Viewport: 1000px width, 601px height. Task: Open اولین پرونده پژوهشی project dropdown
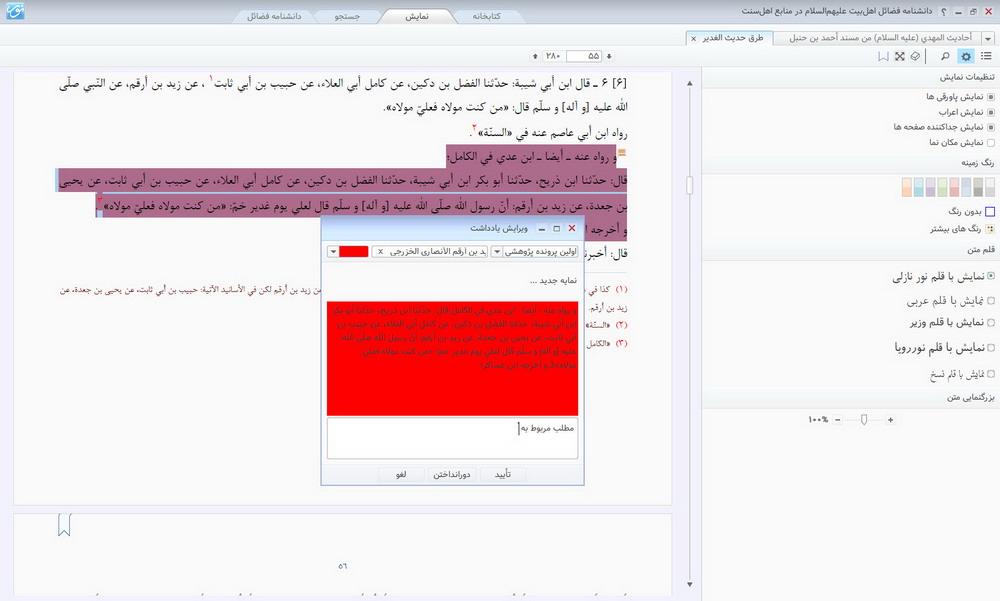coord(496,251)
